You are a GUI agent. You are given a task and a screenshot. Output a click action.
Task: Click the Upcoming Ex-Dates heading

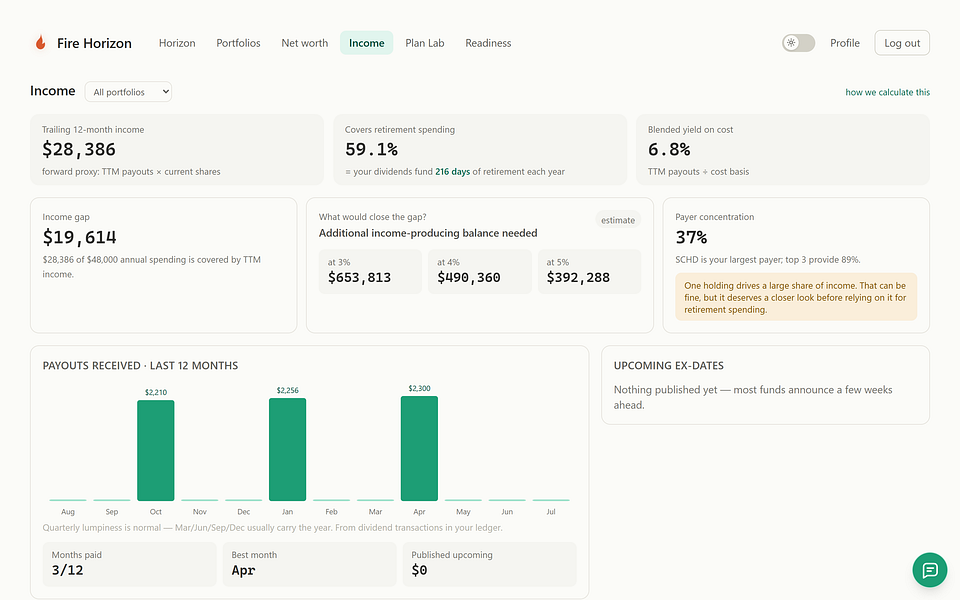pyautogui.click(x=669, y=366)
